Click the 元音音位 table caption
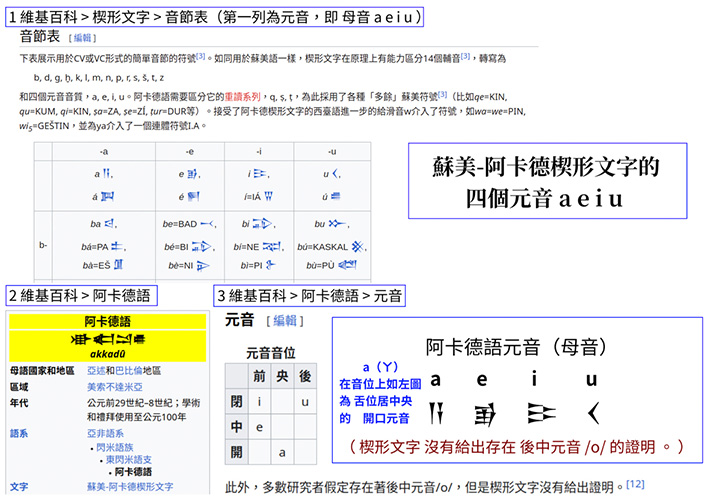 270,353
